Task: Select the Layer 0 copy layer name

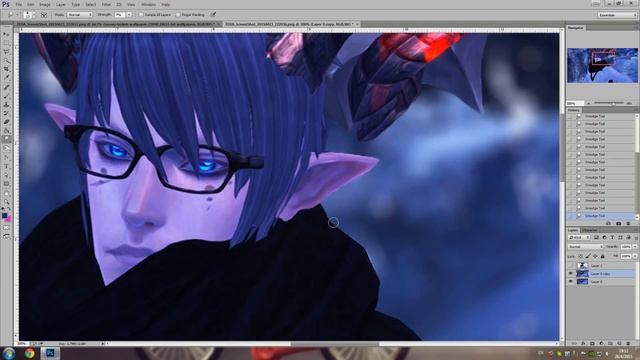Action: coord(600,274)
